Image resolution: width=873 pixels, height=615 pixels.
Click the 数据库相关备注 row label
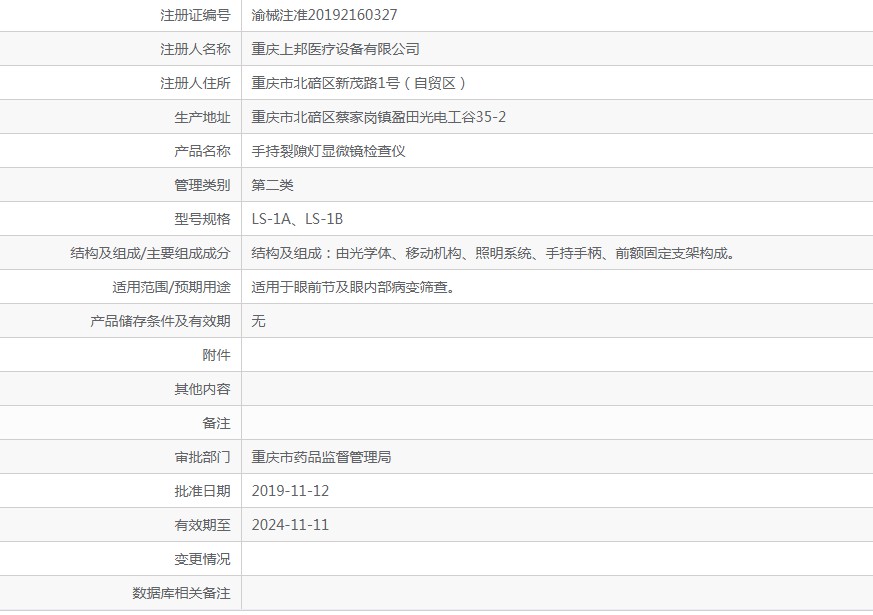point(181,593)
